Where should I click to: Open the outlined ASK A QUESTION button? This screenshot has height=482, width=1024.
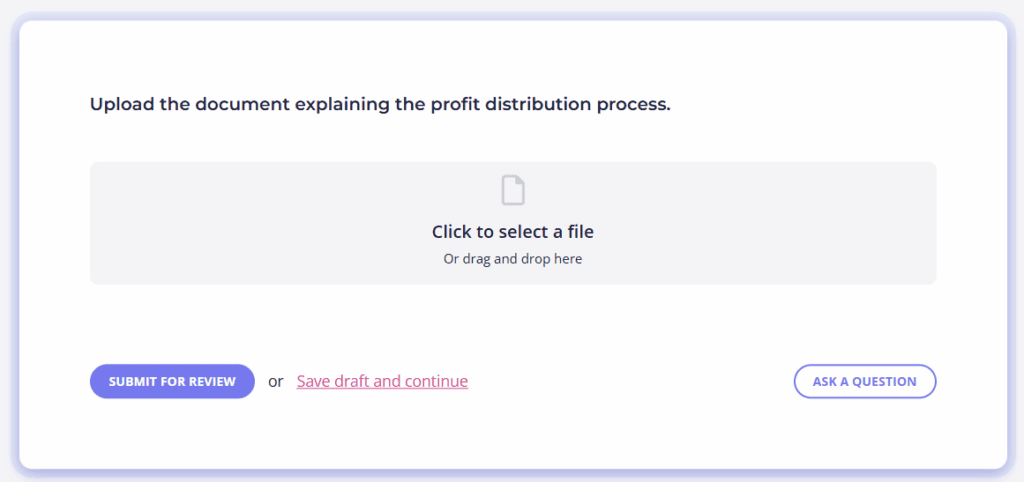[x=865, y=381]
